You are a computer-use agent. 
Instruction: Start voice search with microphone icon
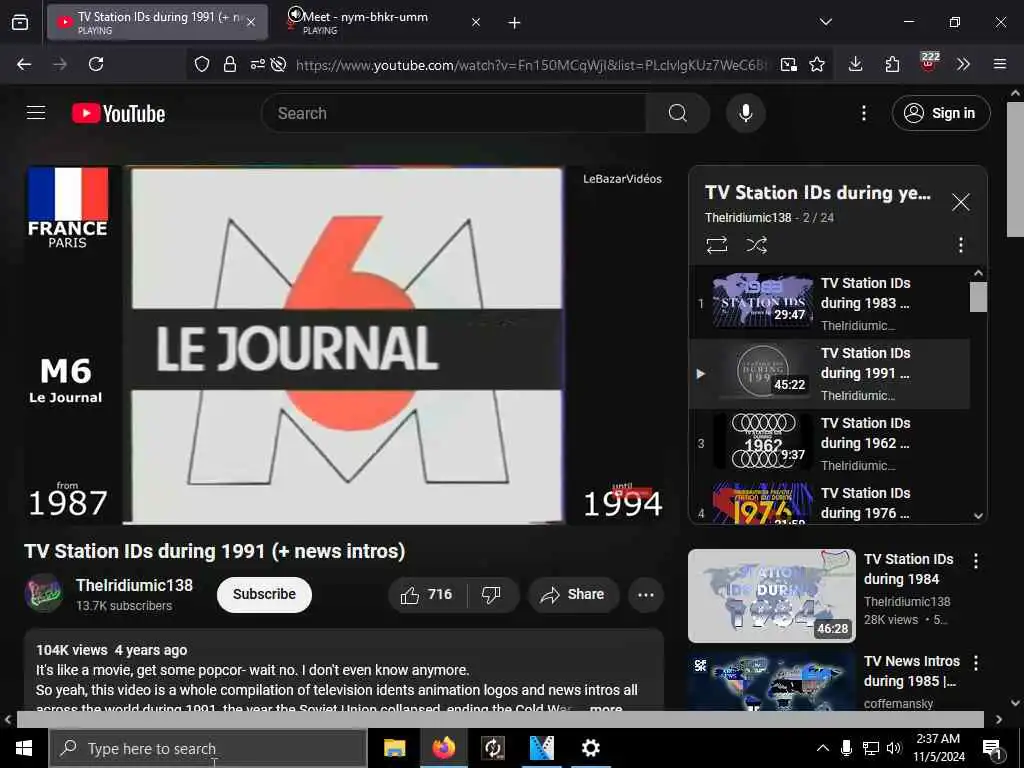click(x=745, y=113)
